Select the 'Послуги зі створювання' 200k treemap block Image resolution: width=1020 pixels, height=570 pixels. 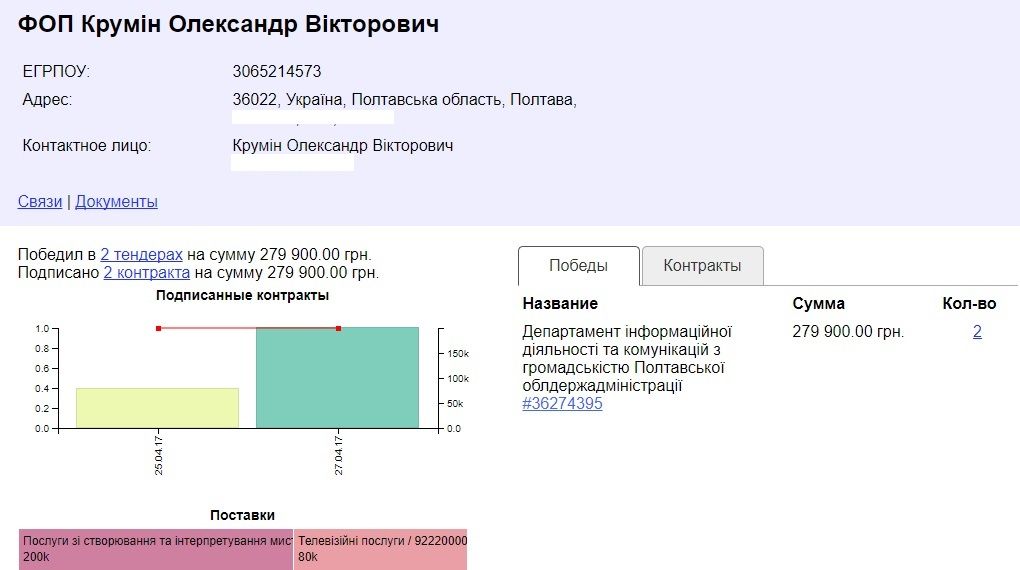[x=156, y=548]
